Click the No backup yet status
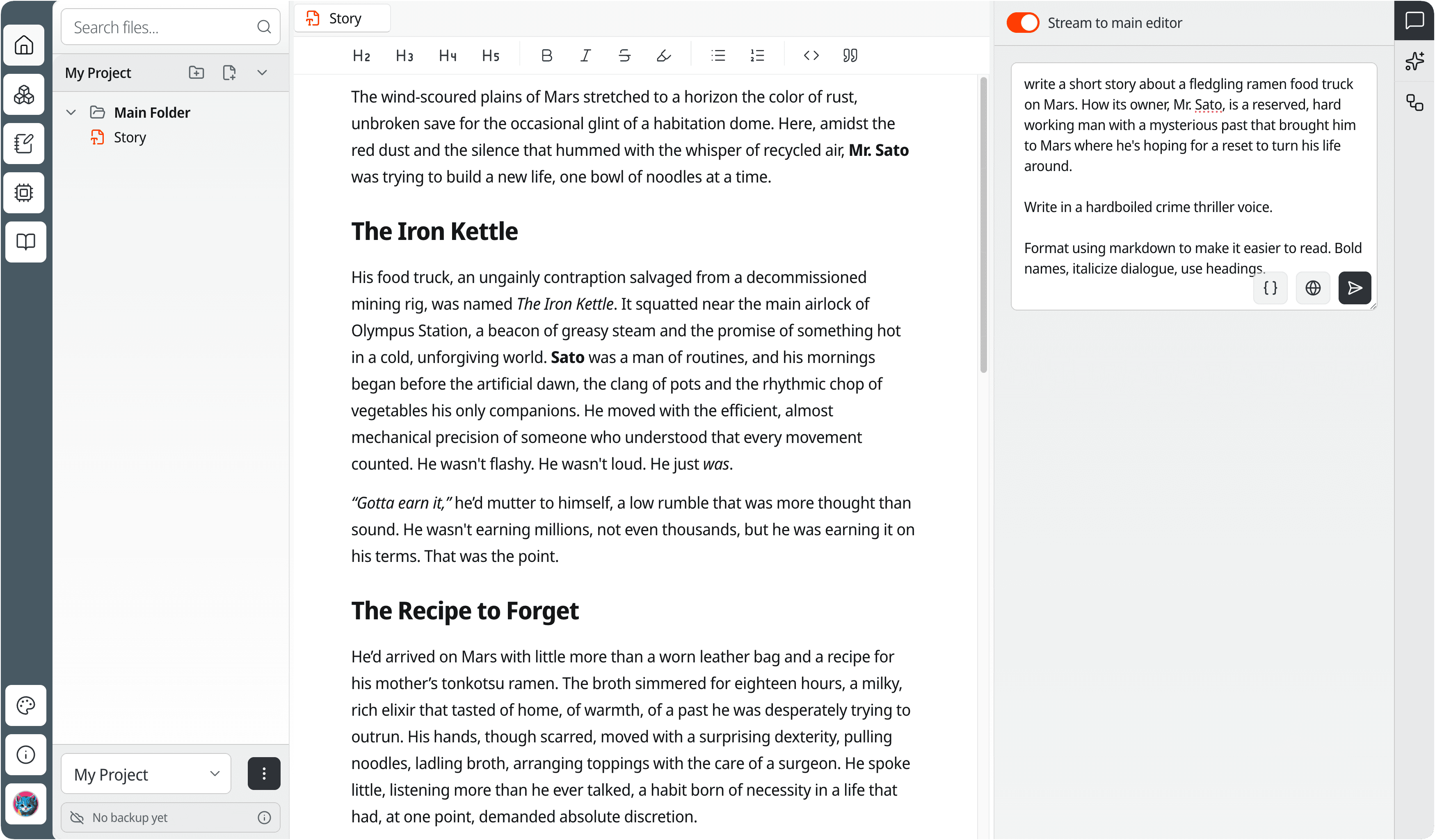This screenshot has height=840, width=1435. (130, 817)
